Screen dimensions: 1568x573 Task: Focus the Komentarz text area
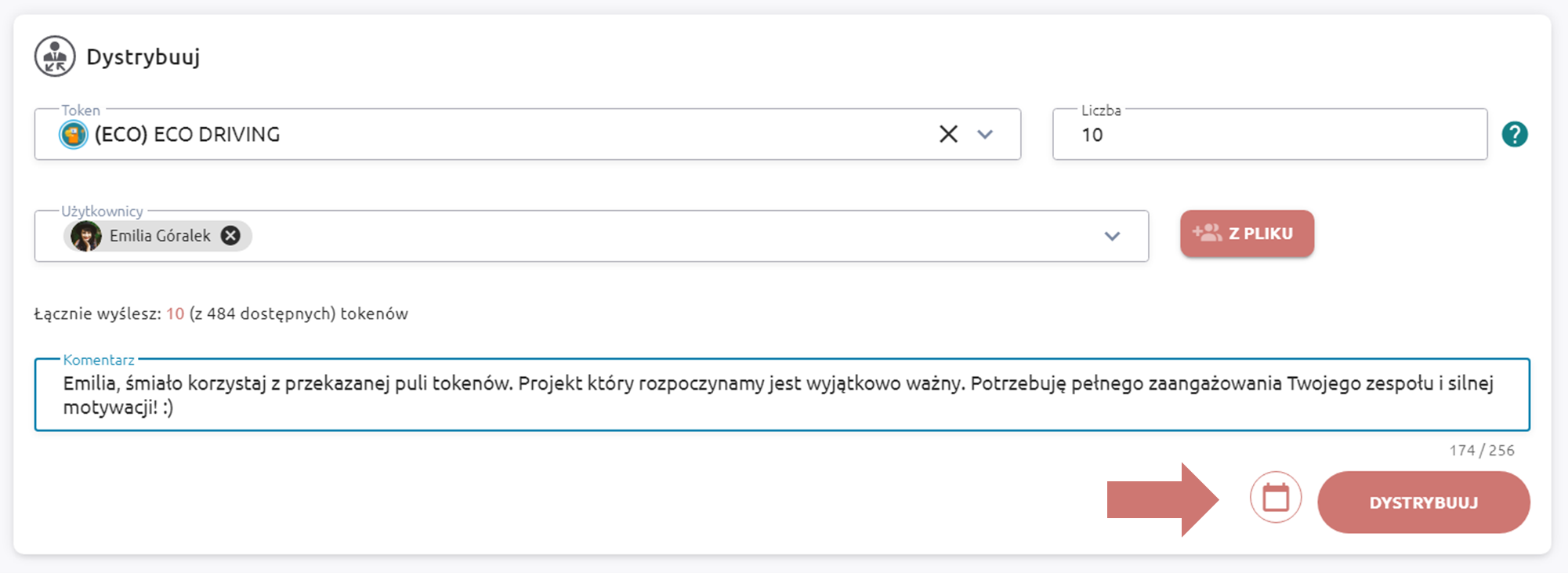pos(781,395)
